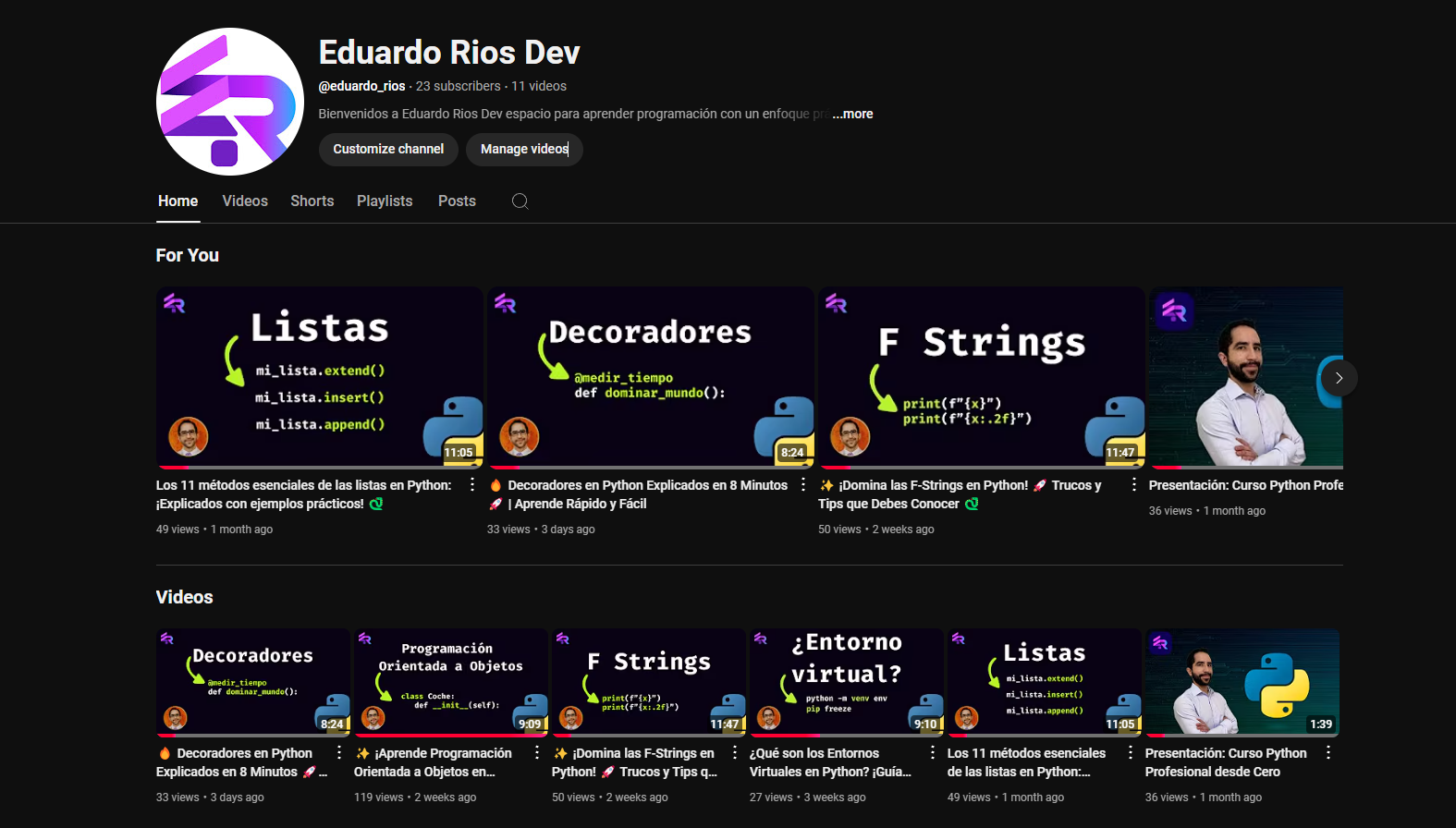This screenshot has width=1456, height=828.
Task: Click Customize channel button
Action: click(x=388, y=149)
